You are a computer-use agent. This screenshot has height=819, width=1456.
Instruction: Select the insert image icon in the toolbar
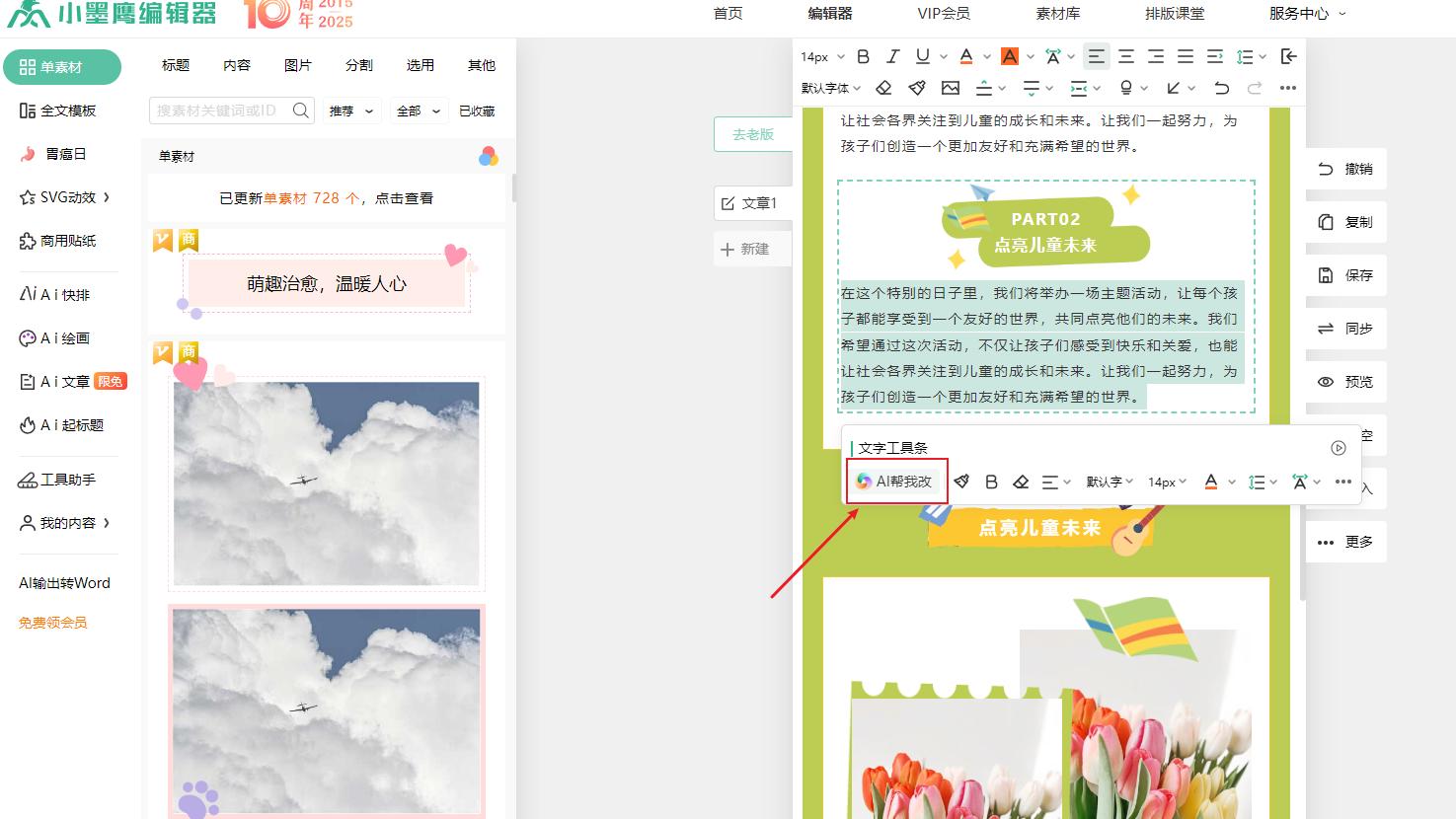coord(951,88)
